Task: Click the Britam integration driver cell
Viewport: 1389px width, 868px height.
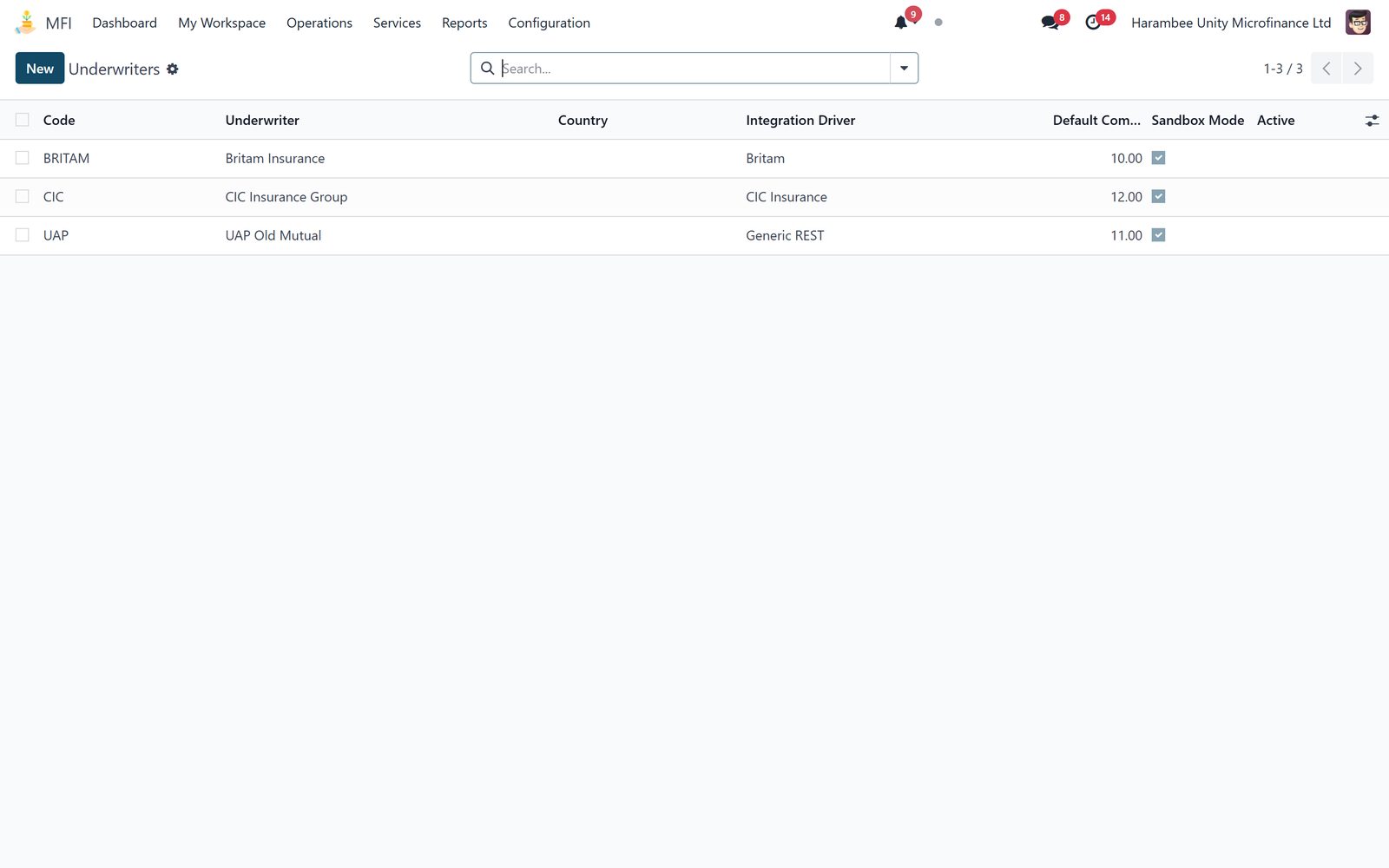Action: [x=766, y=158]
